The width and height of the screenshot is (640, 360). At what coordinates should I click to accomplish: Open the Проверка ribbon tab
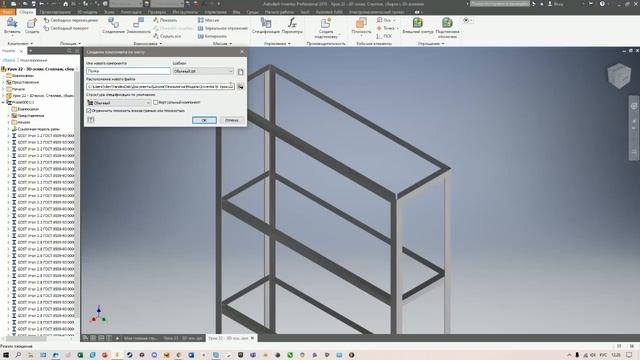(157, 12)
